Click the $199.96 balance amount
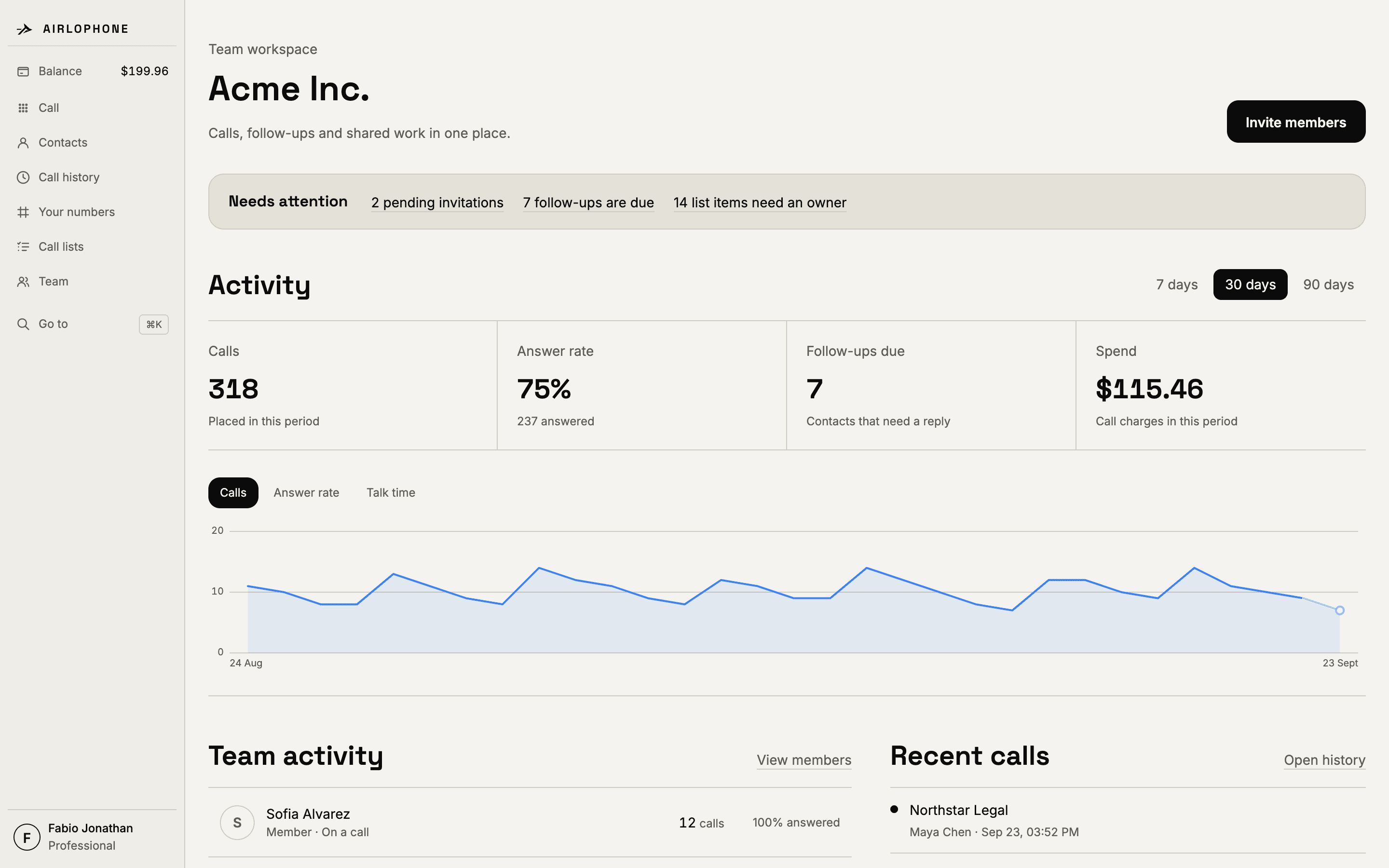Screen dimensions: 1389x868 click(145, 71)
